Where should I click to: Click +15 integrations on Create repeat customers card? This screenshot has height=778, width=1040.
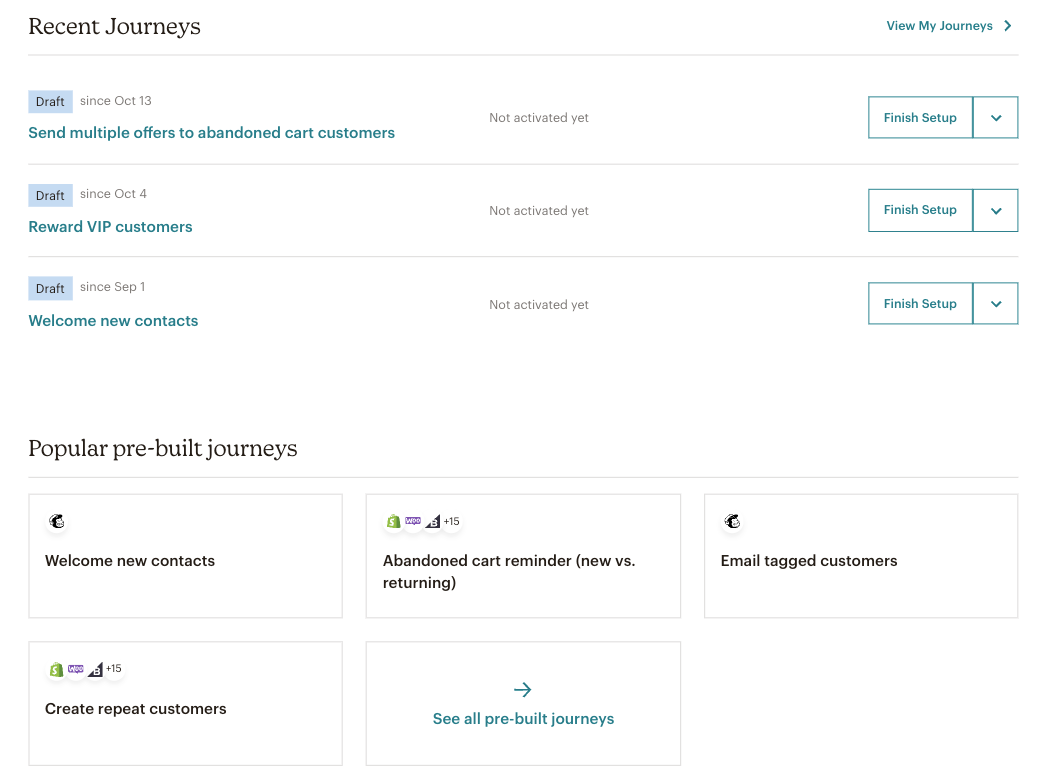(x=114, y=669)
